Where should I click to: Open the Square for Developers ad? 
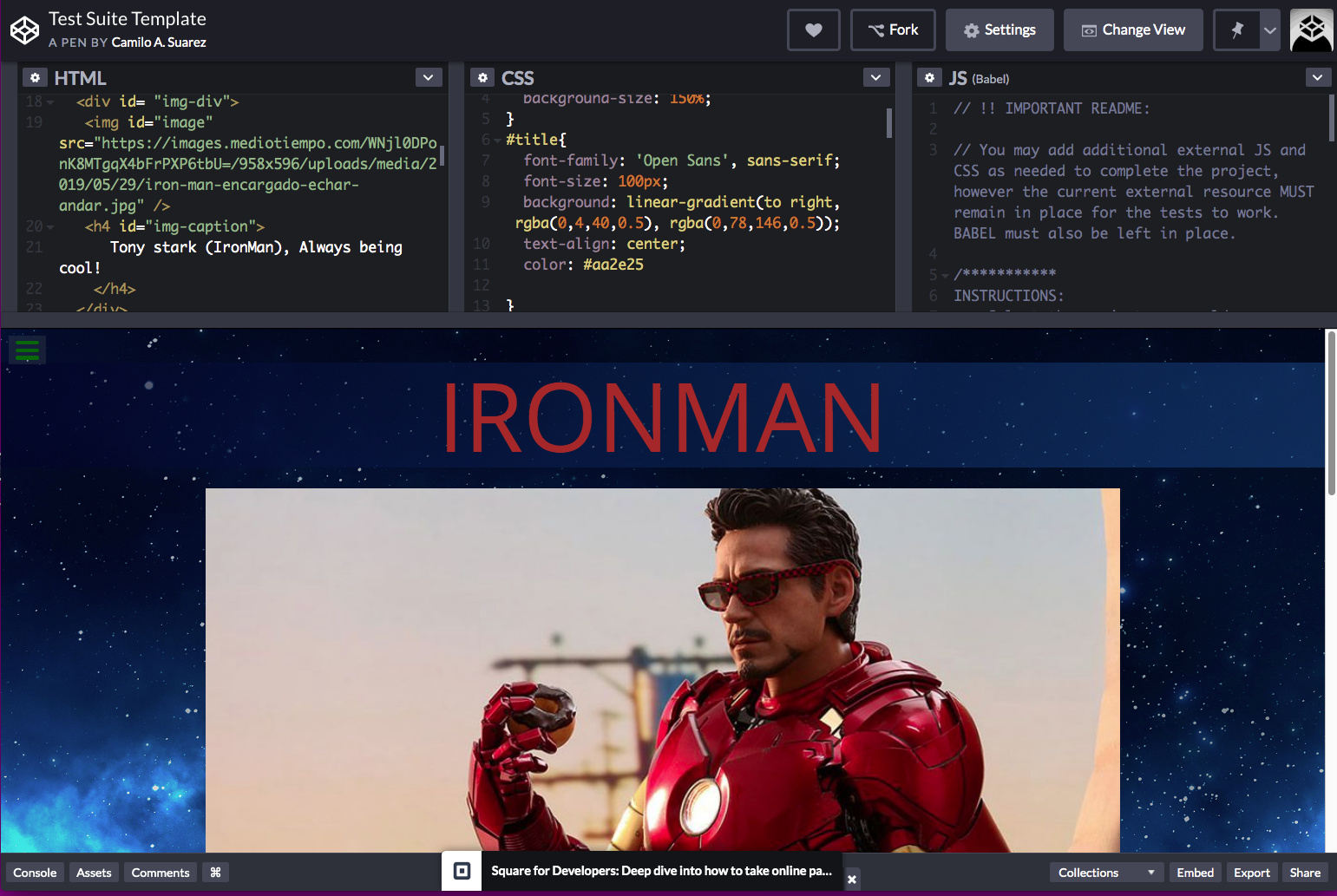coord(662,871)
